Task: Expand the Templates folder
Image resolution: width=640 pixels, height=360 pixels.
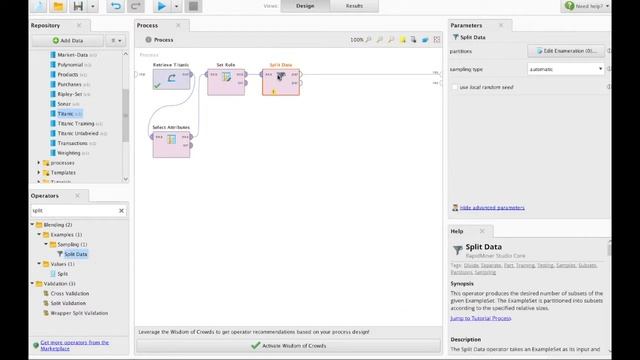Action: pyautogui.click(x=39, y=172)
